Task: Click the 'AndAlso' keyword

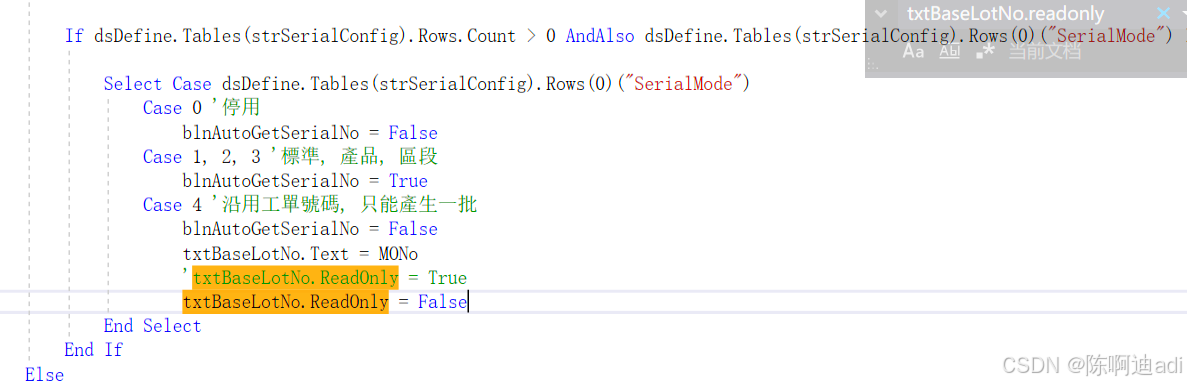Action: coord(600,36)
